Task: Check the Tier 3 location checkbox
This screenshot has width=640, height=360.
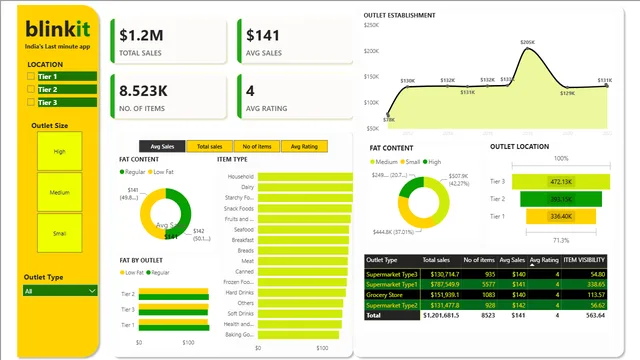Action: [31, 102]
